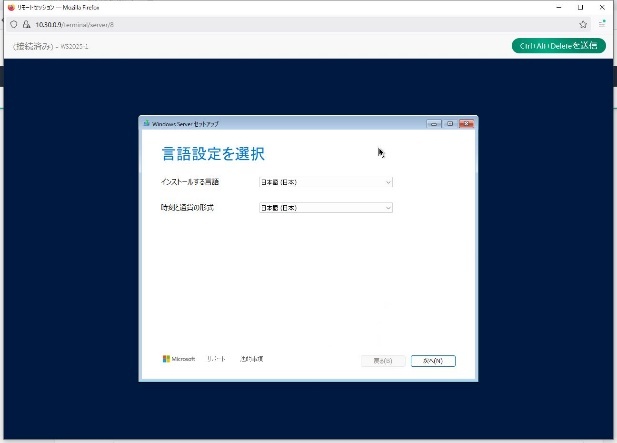
Task: Click the insecure connection lock icon
Action: point(27,23)
